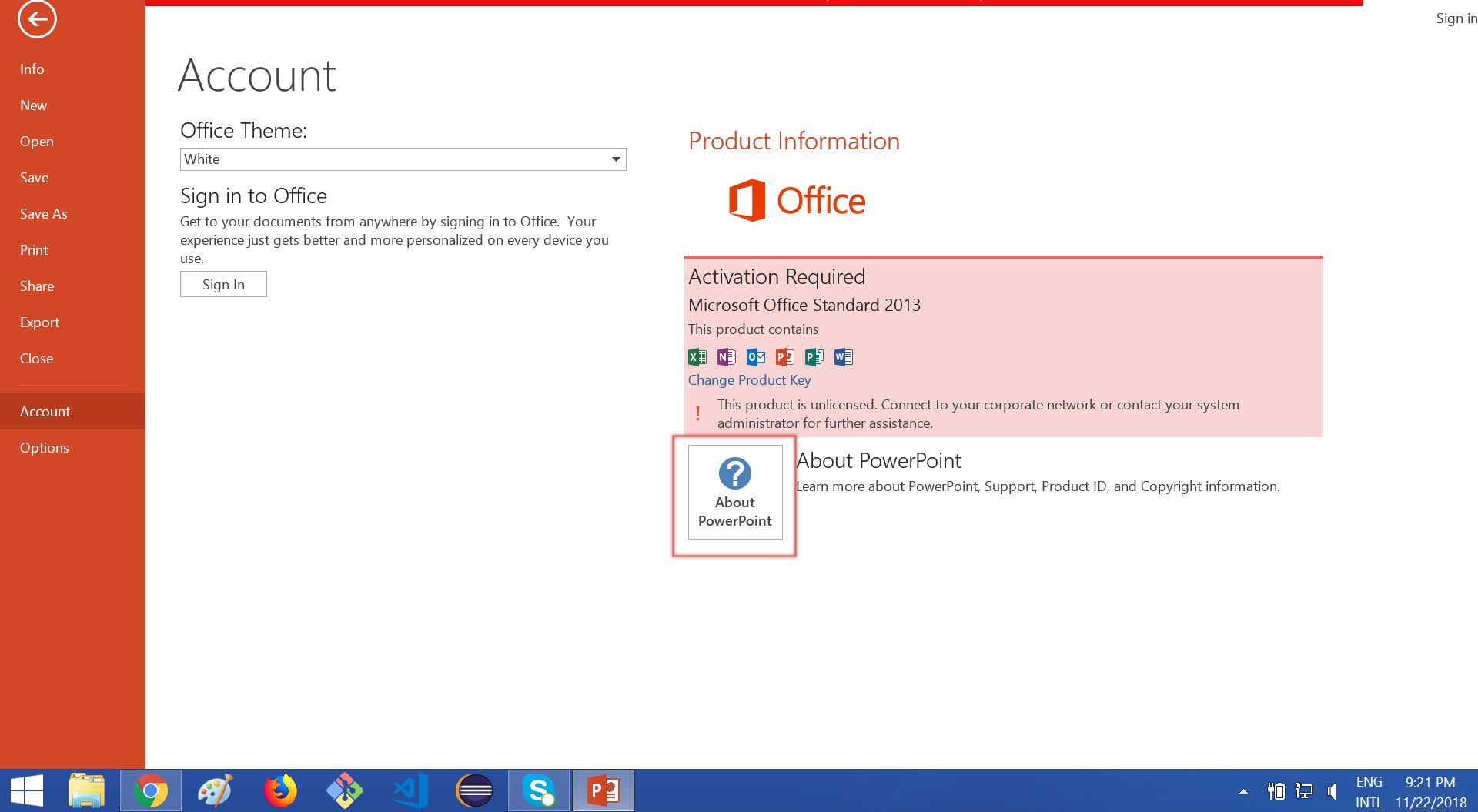Click the Office logo under Product Information
Screen dimensions: 1478x812
(x=797, y=200)
